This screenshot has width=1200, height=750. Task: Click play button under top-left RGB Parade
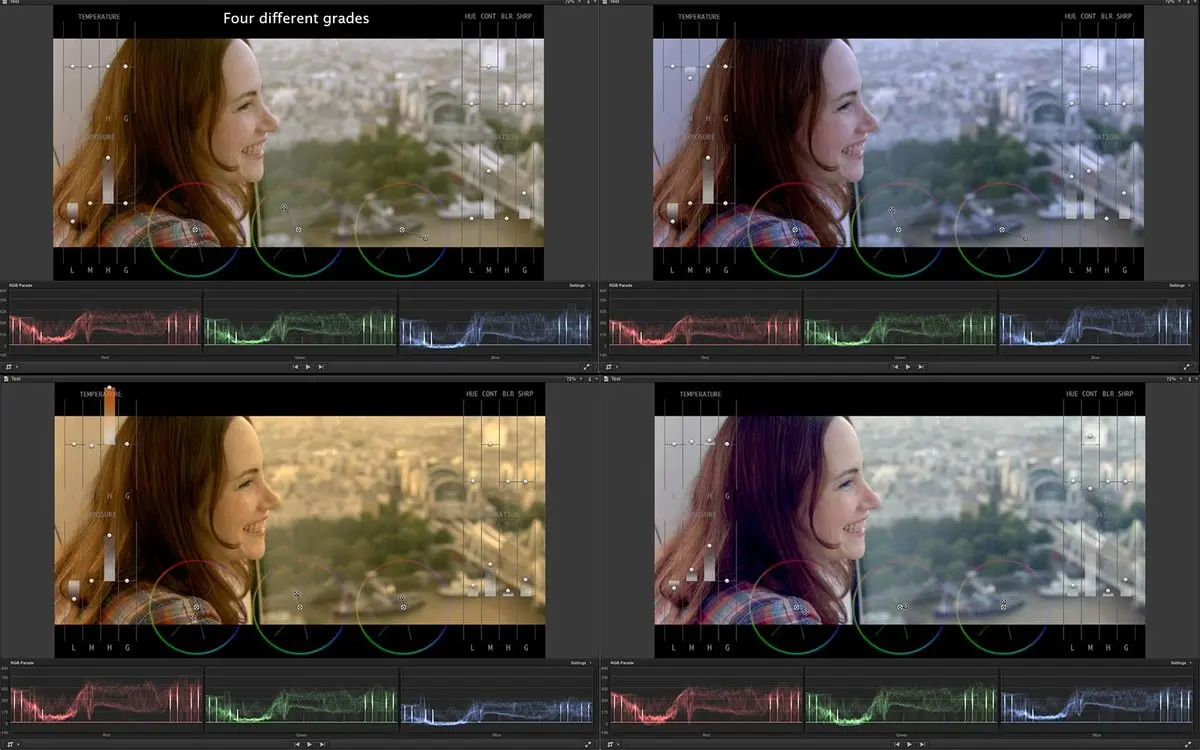(308, 367)
